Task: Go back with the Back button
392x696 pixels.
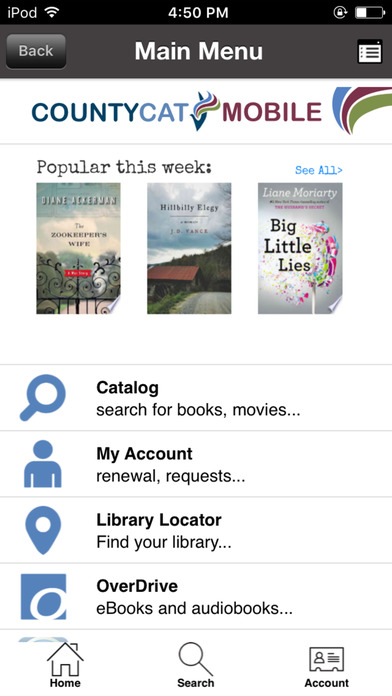Action: pyautogui.click(x=36, y=51)
